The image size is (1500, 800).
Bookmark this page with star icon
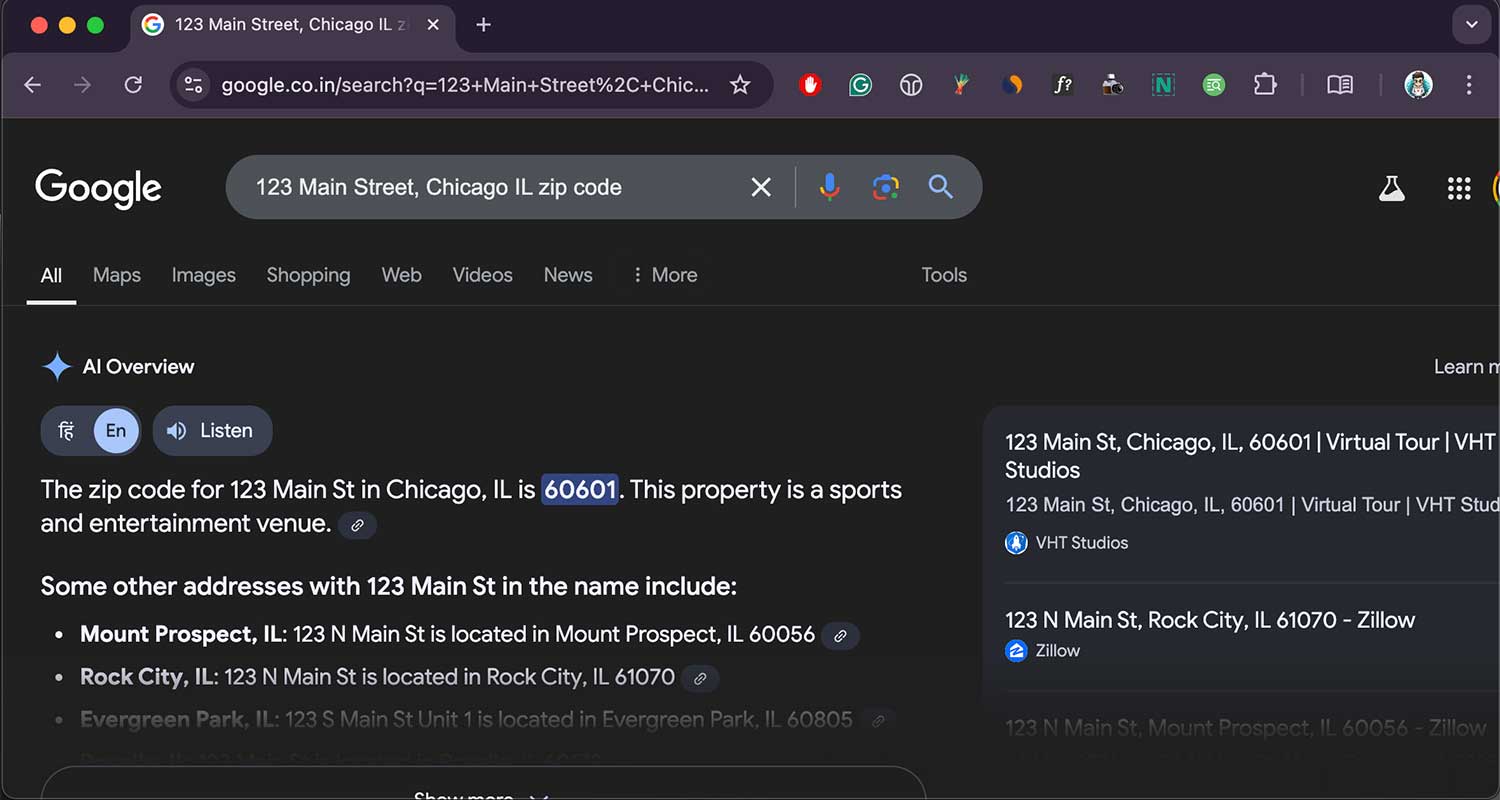click(740, 85)
